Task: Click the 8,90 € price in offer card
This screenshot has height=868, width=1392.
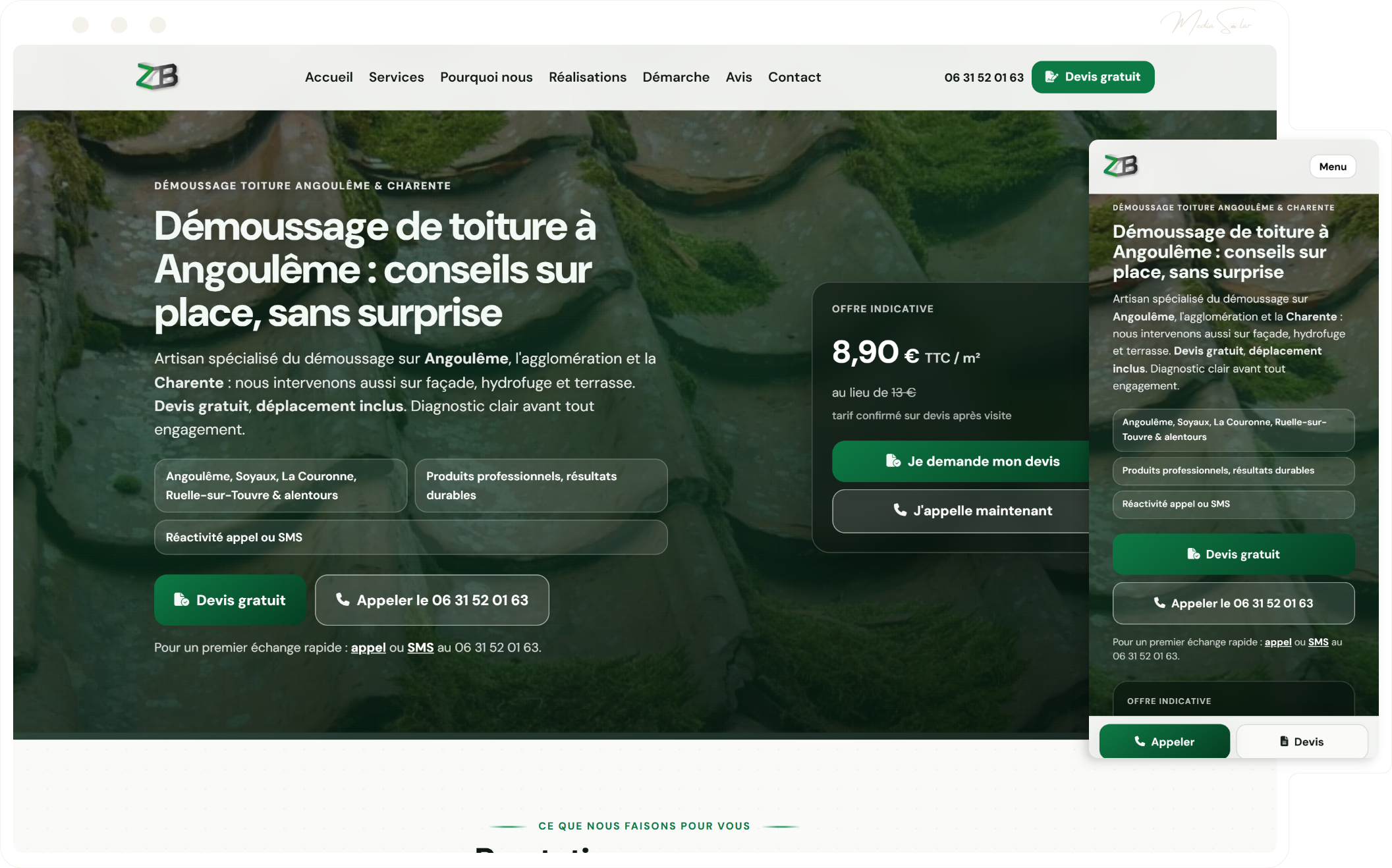Action: click(875, 352)
